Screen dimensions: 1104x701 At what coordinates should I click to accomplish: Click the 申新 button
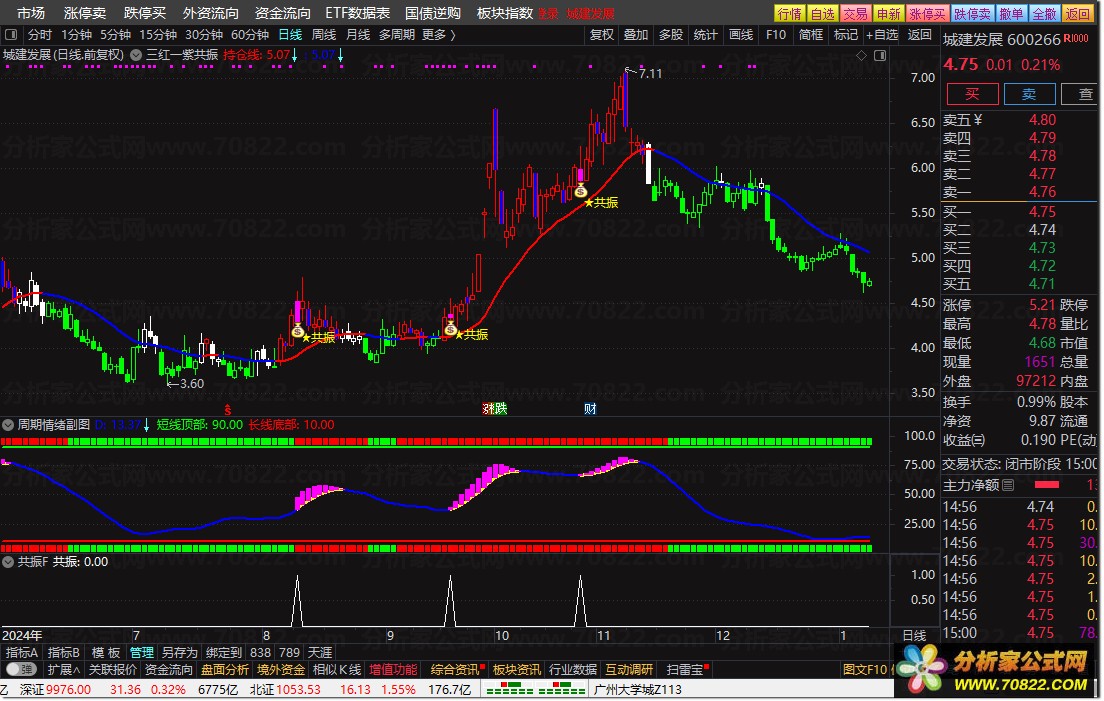(889, 13)
